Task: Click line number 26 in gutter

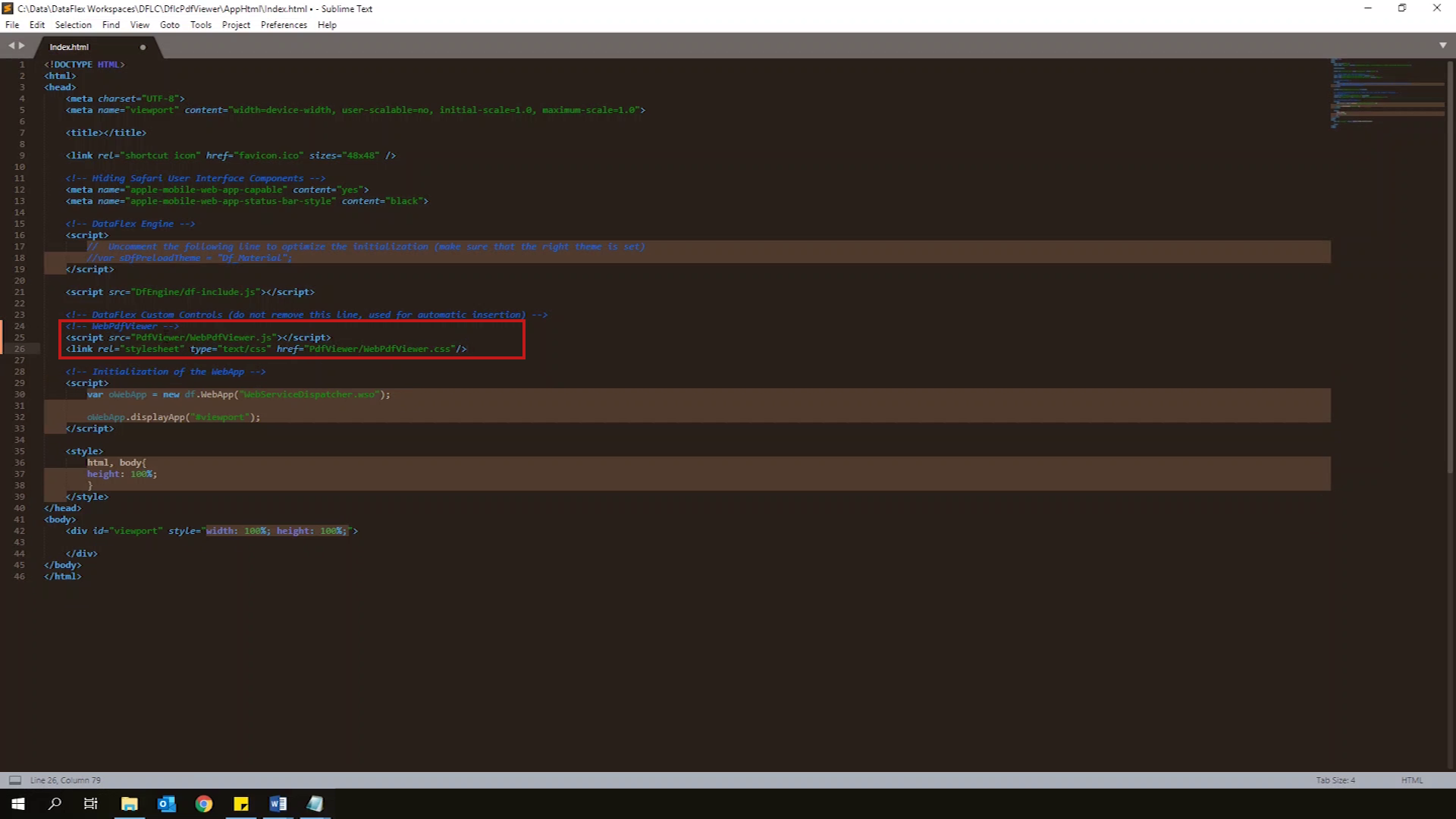Action: click(20, 349)
